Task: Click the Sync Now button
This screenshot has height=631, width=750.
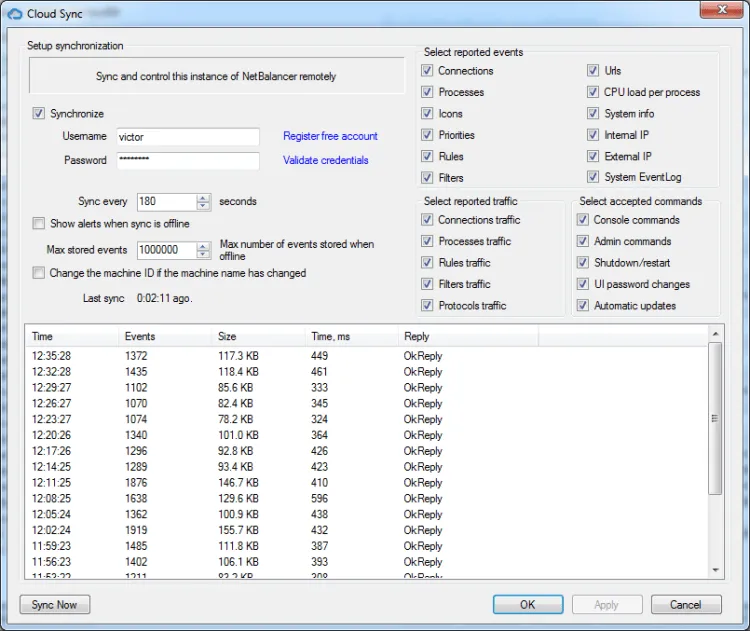Action: (x=55, y=605)
